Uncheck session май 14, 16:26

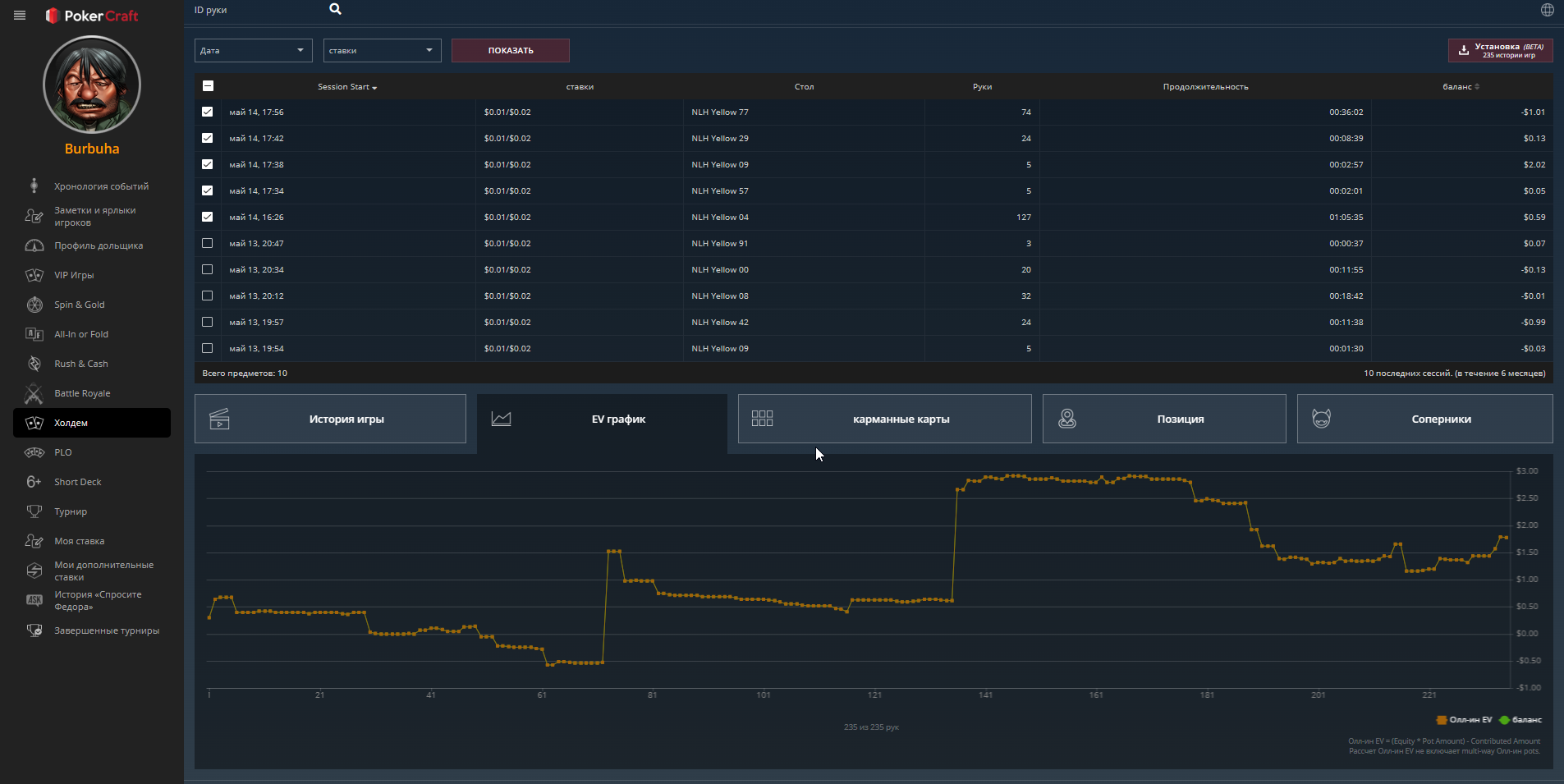pos(207,217)
